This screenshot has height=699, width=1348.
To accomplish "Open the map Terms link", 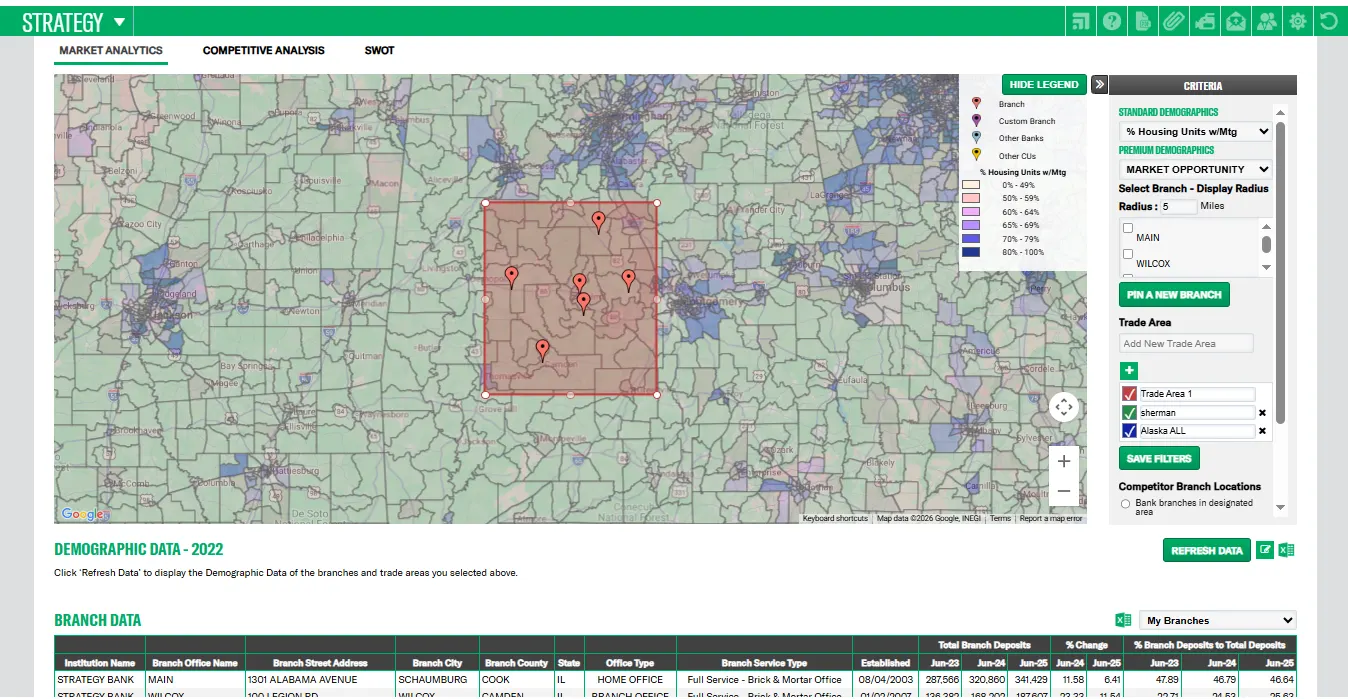I will tap(1000, 518).
